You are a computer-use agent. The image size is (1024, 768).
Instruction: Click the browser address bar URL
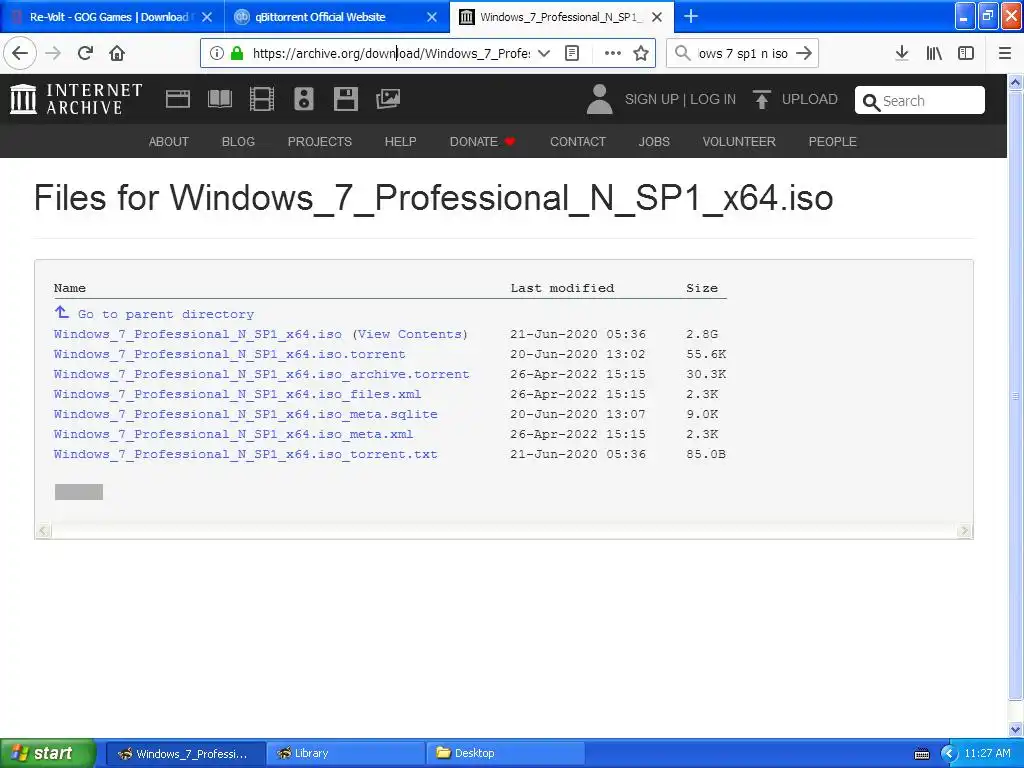click(x=391, y=53)
